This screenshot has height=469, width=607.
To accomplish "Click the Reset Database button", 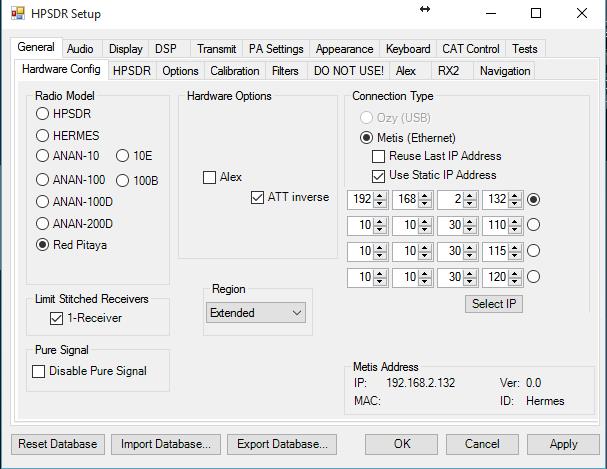I will [x=58, y=444].
